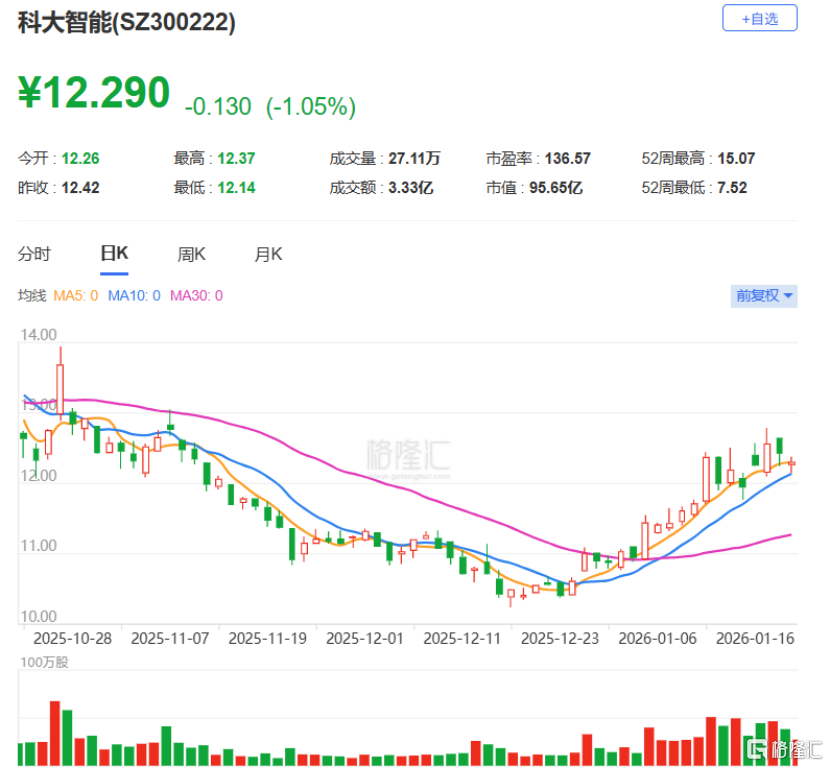
Task: Click the 均线 moving averages indicator label
Action: [x=34, y=297]
